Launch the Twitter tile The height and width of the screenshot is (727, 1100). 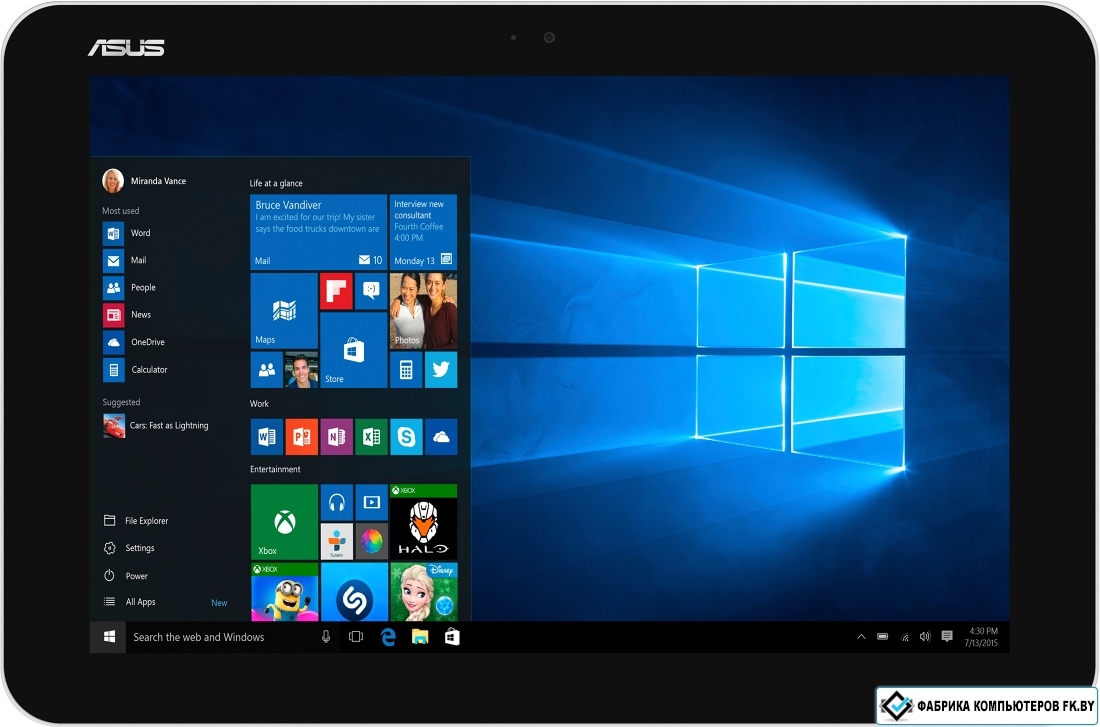tap(441, 370)
